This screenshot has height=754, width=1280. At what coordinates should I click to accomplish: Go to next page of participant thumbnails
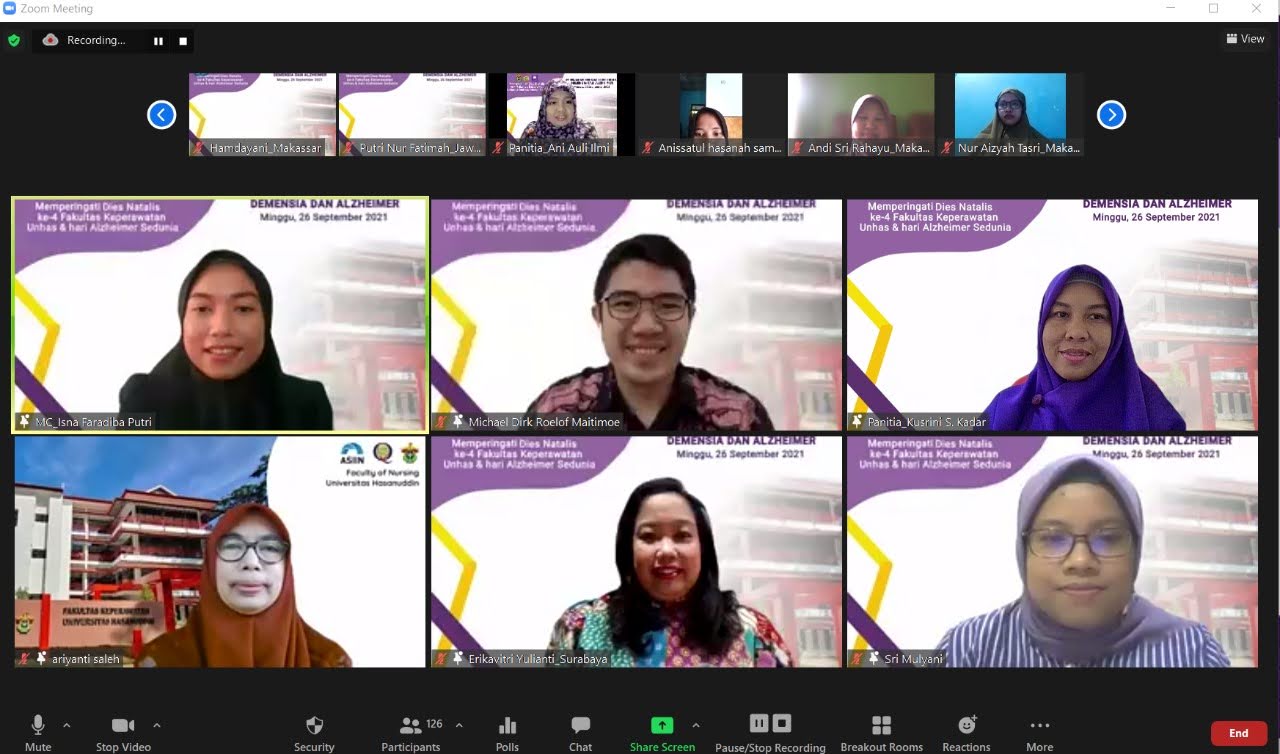1111,115
